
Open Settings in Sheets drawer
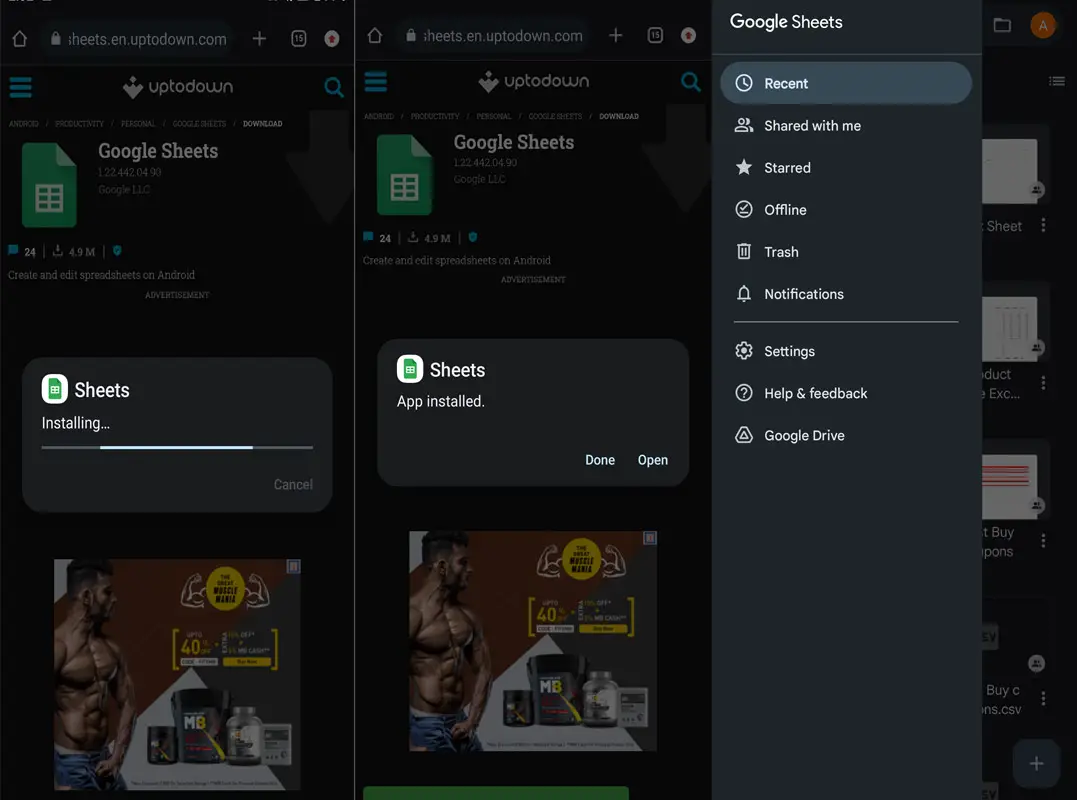tap(846, 351)
